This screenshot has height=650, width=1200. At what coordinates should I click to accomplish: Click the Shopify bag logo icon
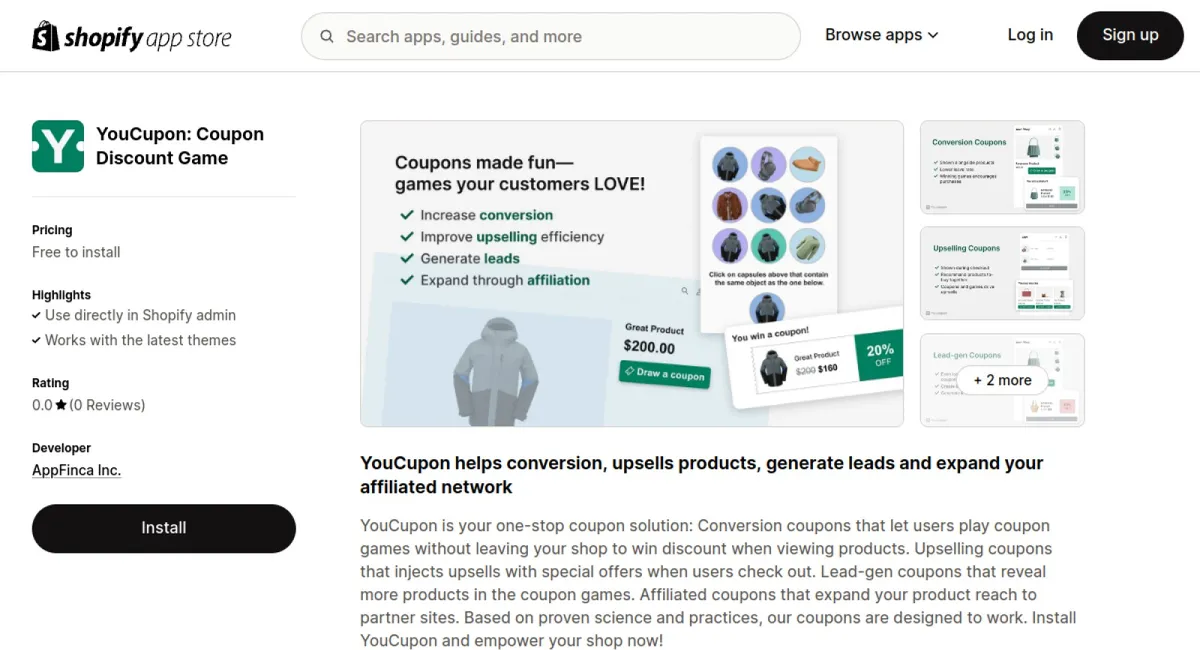(46, 36)
